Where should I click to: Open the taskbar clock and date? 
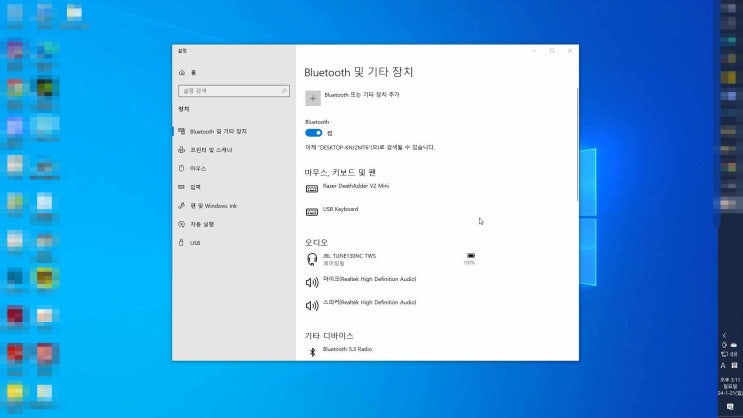(729, 385)
